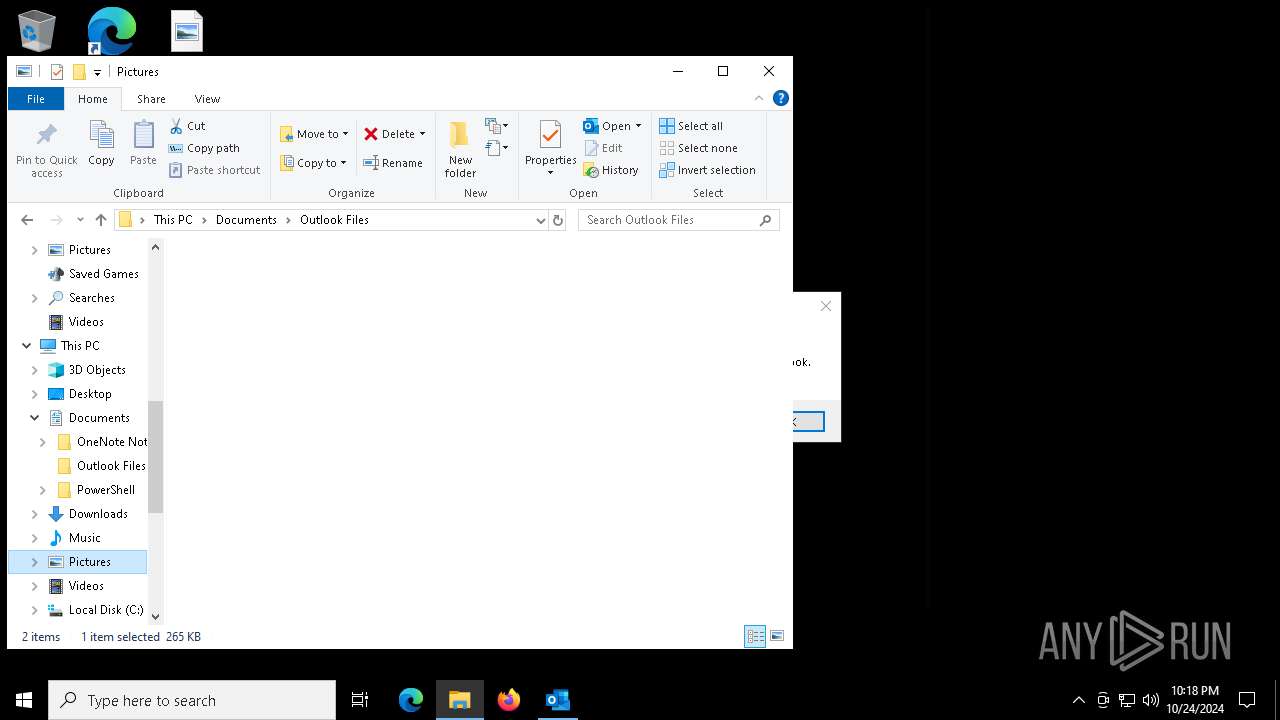Switch to the Share ribbon tab
Viewport: 1280px width, 720px height.
pyautogui.click(x=151, y=99)
